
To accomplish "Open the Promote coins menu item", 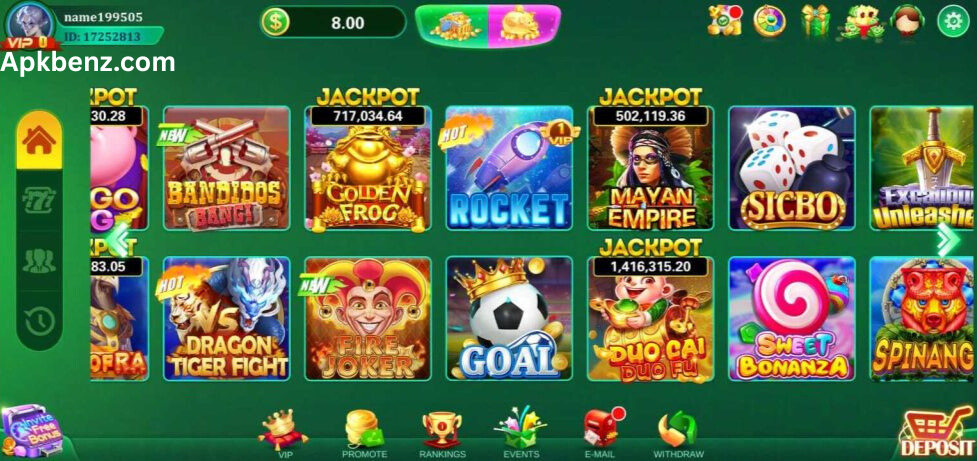I will click(365, 433).
